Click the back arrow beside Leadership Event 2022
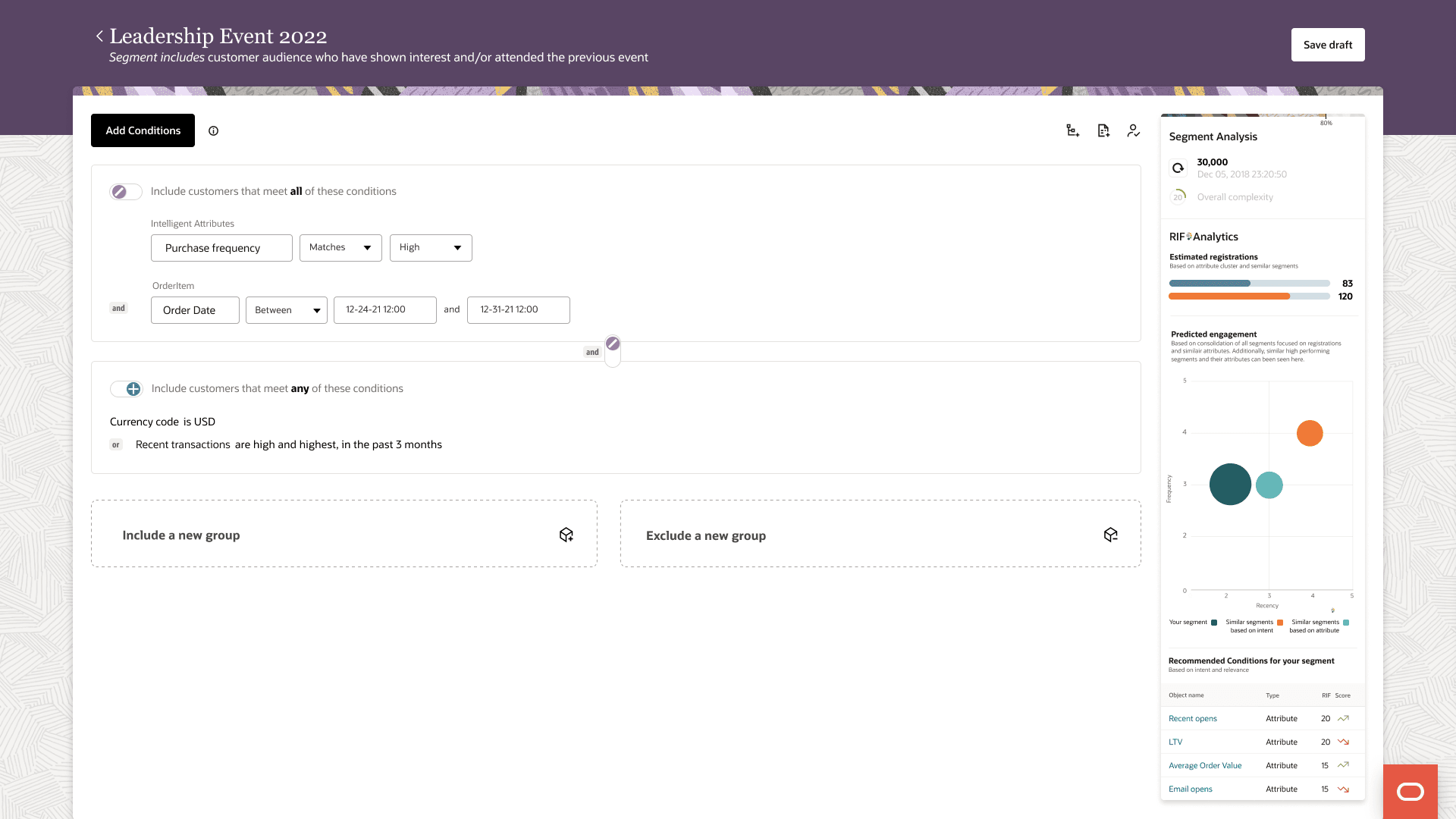Image resolution: width=1456 pixels, height=819 pixels. coord(99,36)
